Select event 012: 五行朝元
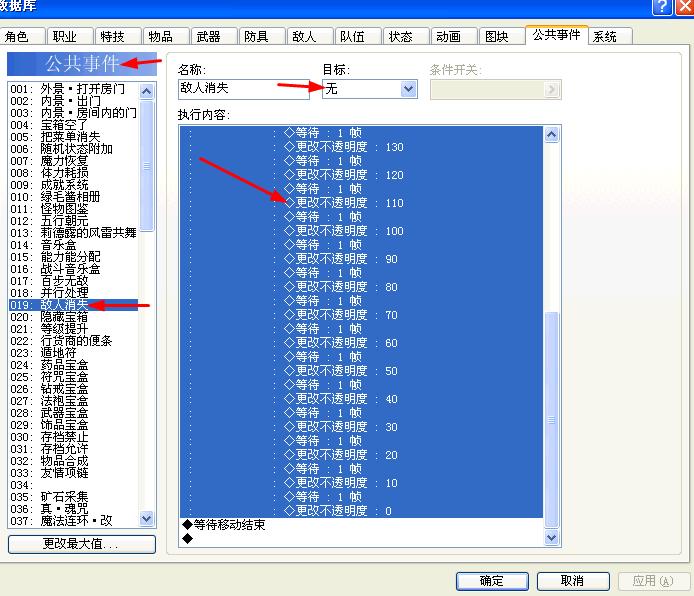 coord(73,221)
